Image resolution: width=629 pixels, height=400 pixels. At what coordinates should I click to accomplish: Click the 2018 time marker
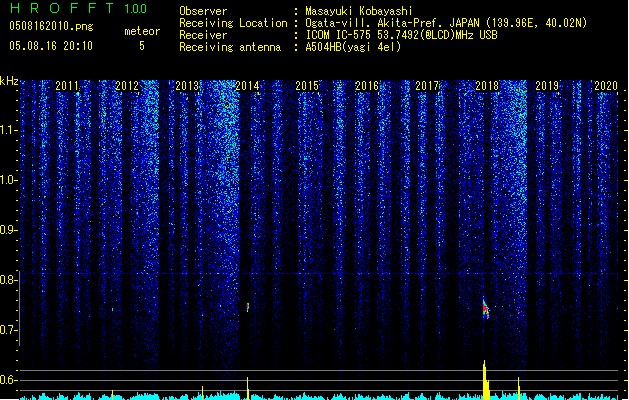point(487,86)
